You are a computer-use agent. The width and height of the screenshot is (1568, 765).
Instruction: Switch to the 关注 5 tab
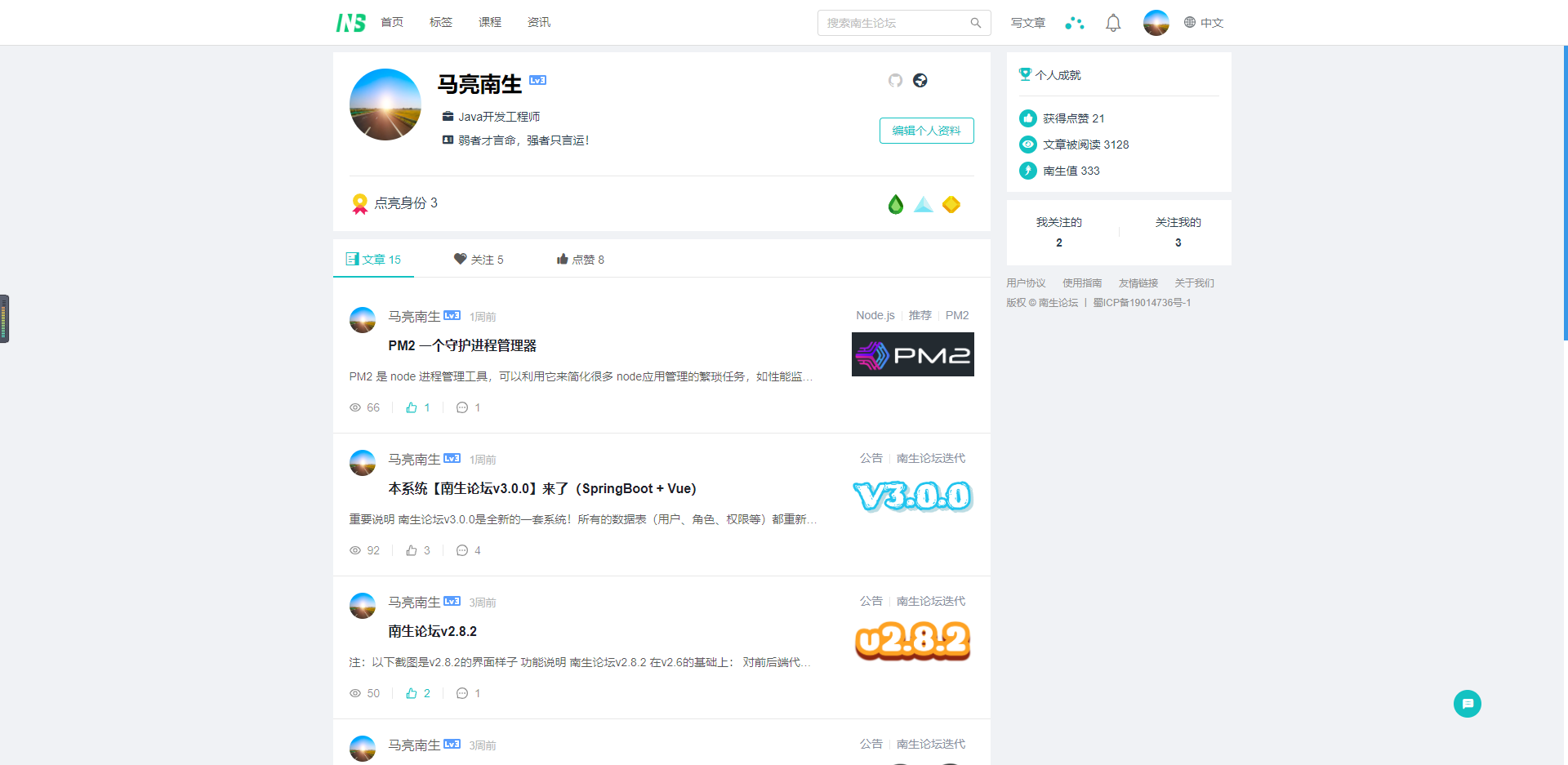point(479,259)
